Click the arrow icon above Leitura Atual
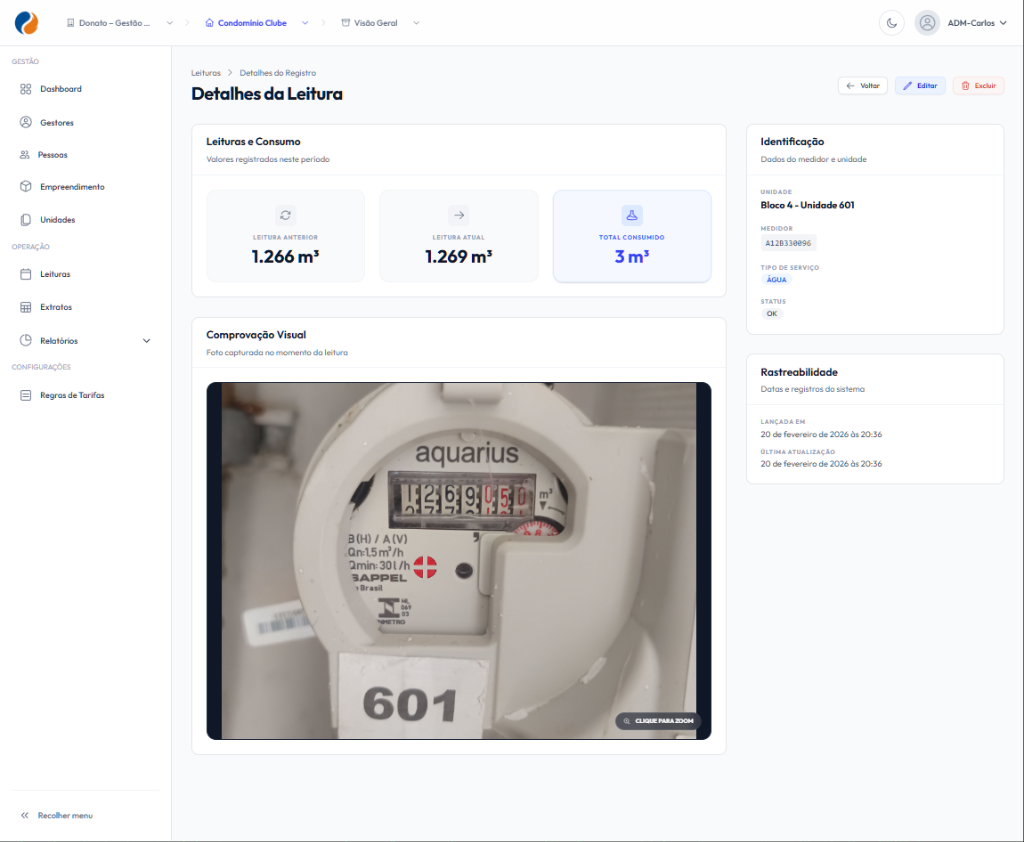Image resolution: width=1024 pixels, height=842 pixels. point(459,215)
